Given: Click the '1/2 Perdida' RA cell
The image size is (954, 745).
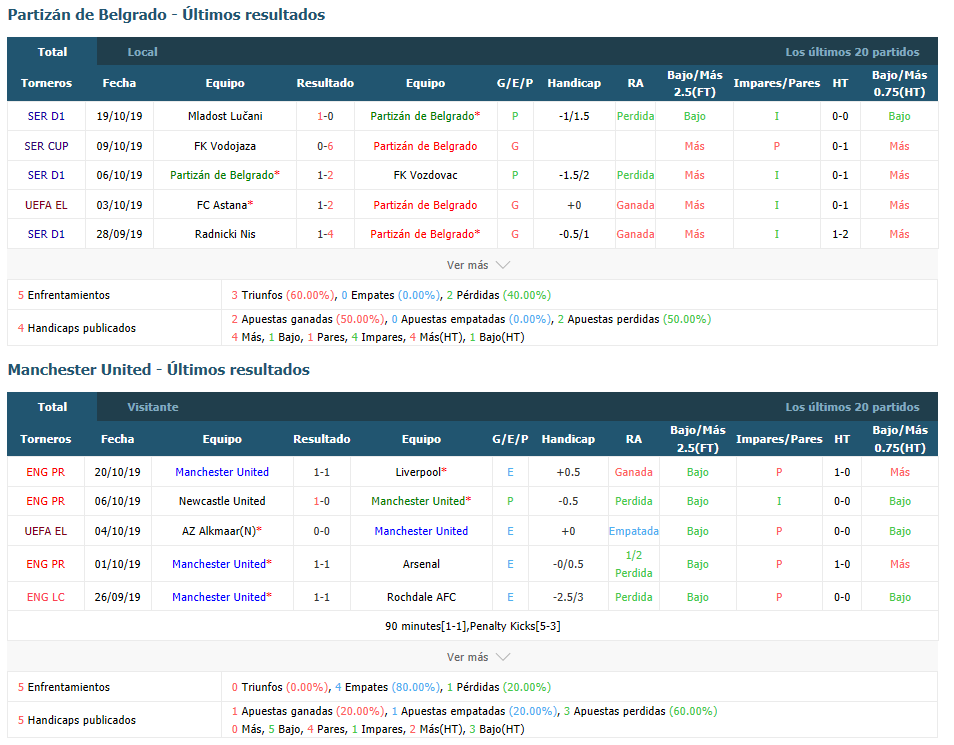Looking at the screenshot, I should (633, 564).
